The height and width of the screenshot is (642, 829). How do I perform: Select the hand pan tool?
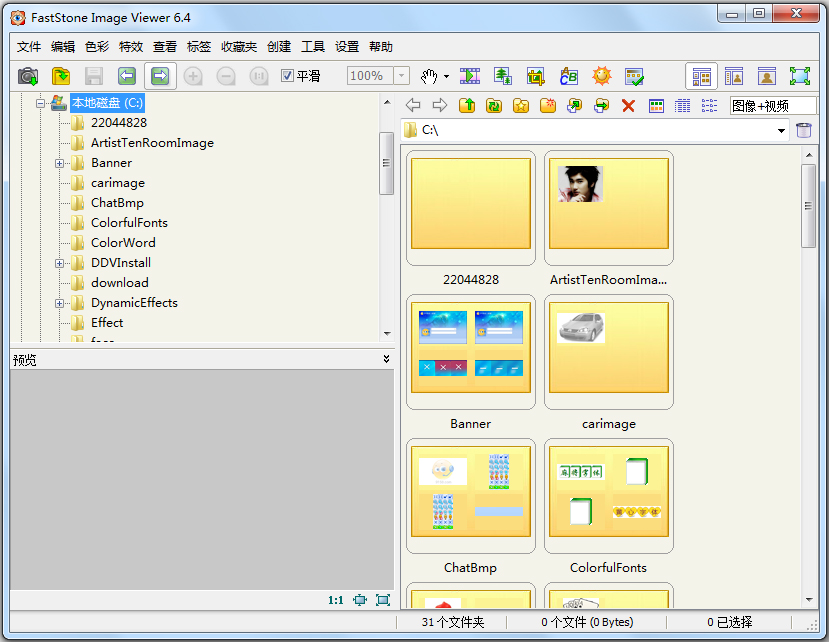click(429, 76)
